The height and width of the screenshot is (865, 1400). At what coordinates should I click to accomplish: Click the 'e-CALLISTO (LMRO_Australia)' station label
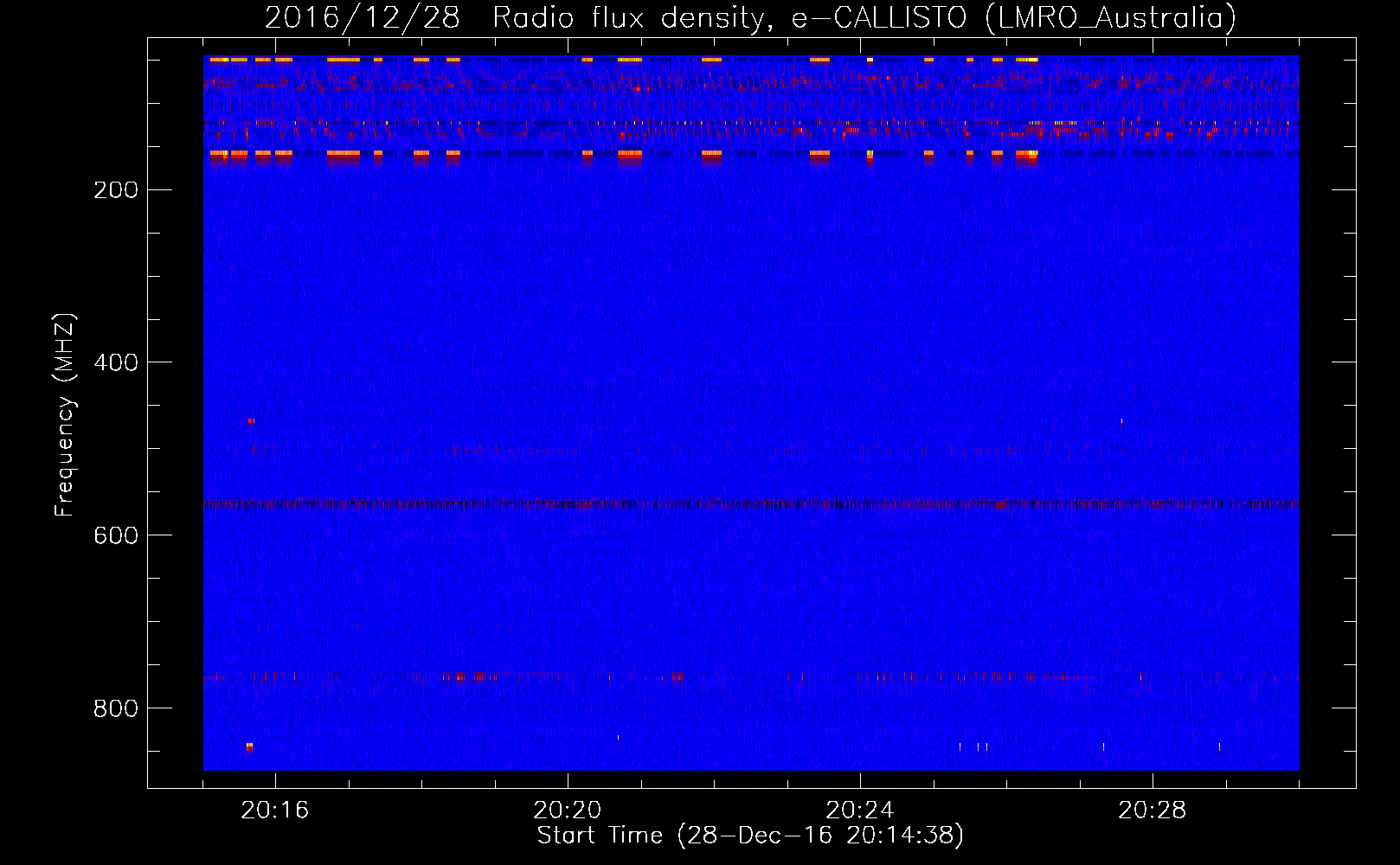click(x=1014, y=17)
